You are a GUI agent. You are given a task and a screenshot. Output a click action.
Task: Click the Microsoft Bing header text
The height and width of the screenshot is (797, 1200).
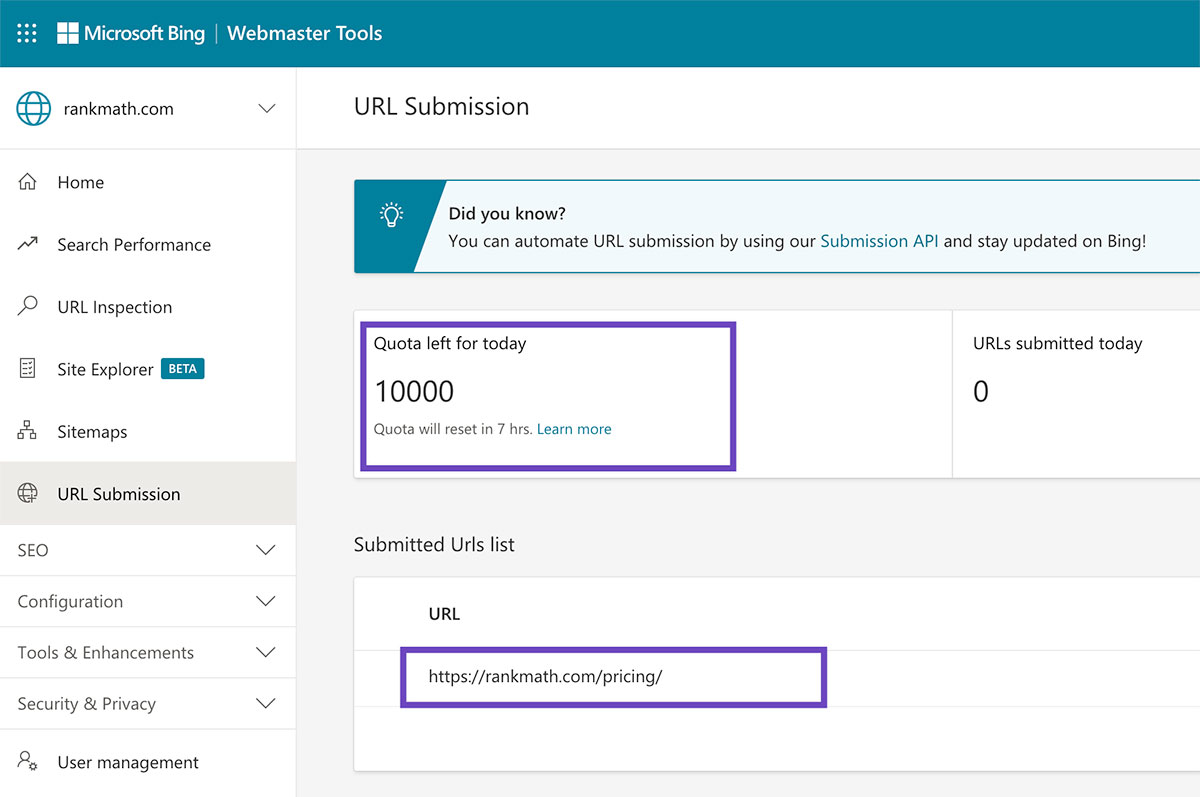click(144, 33)
